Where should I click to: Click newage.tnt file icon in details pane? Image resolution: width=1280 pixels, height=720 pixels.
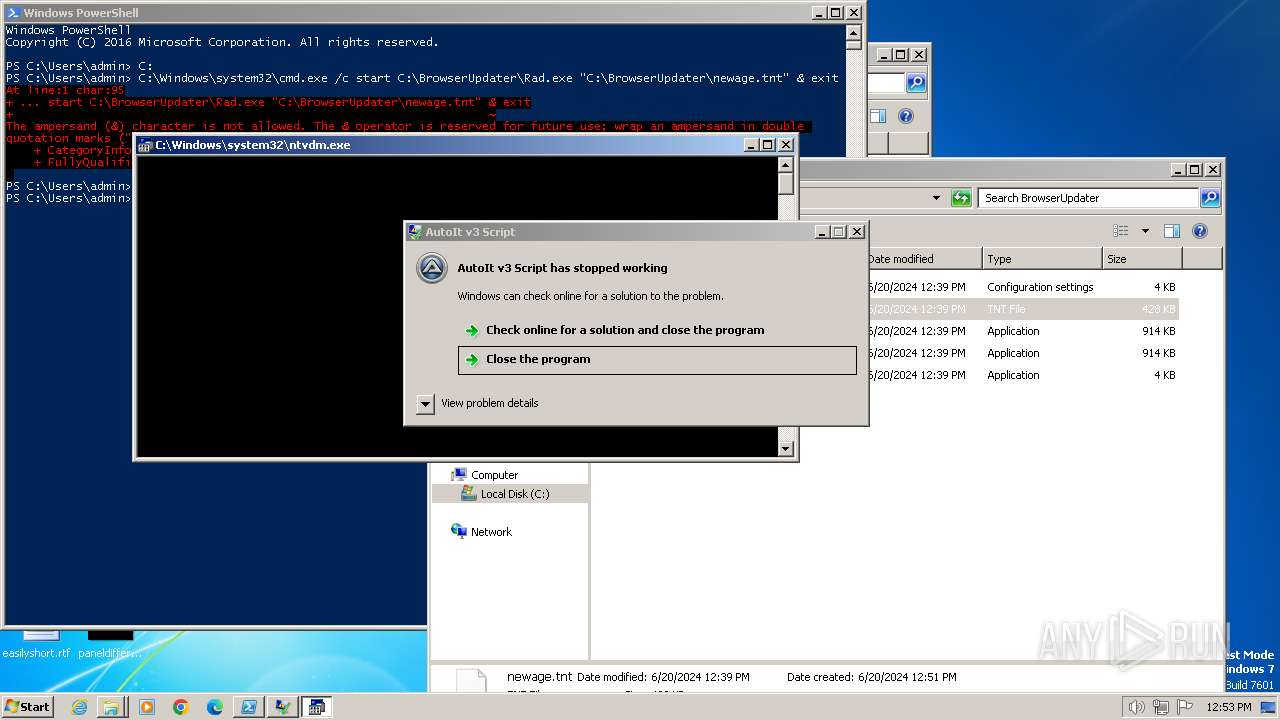471,681
